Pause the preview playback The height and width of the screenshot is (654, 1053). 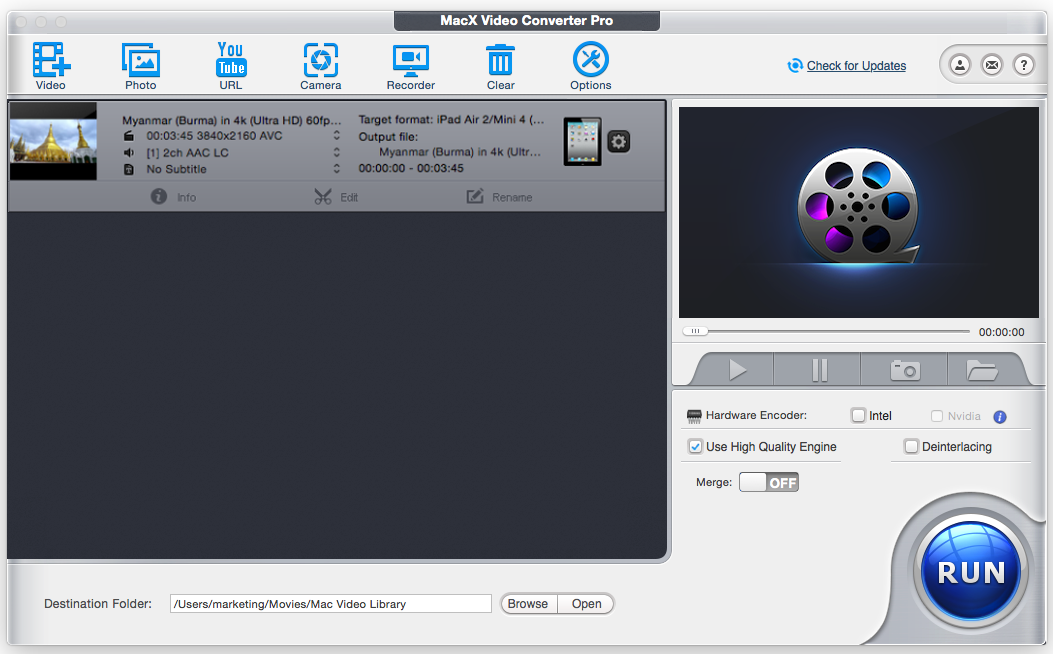(x=819, y=370)
